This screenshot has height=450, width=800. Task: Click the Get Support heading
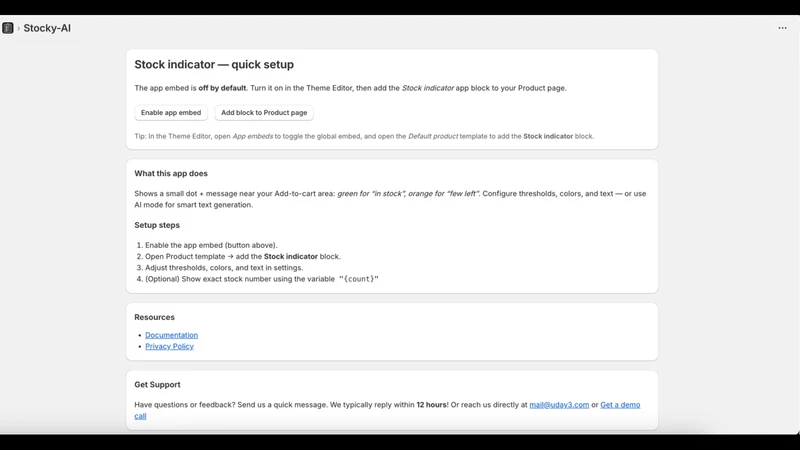[x=157, y=385]
